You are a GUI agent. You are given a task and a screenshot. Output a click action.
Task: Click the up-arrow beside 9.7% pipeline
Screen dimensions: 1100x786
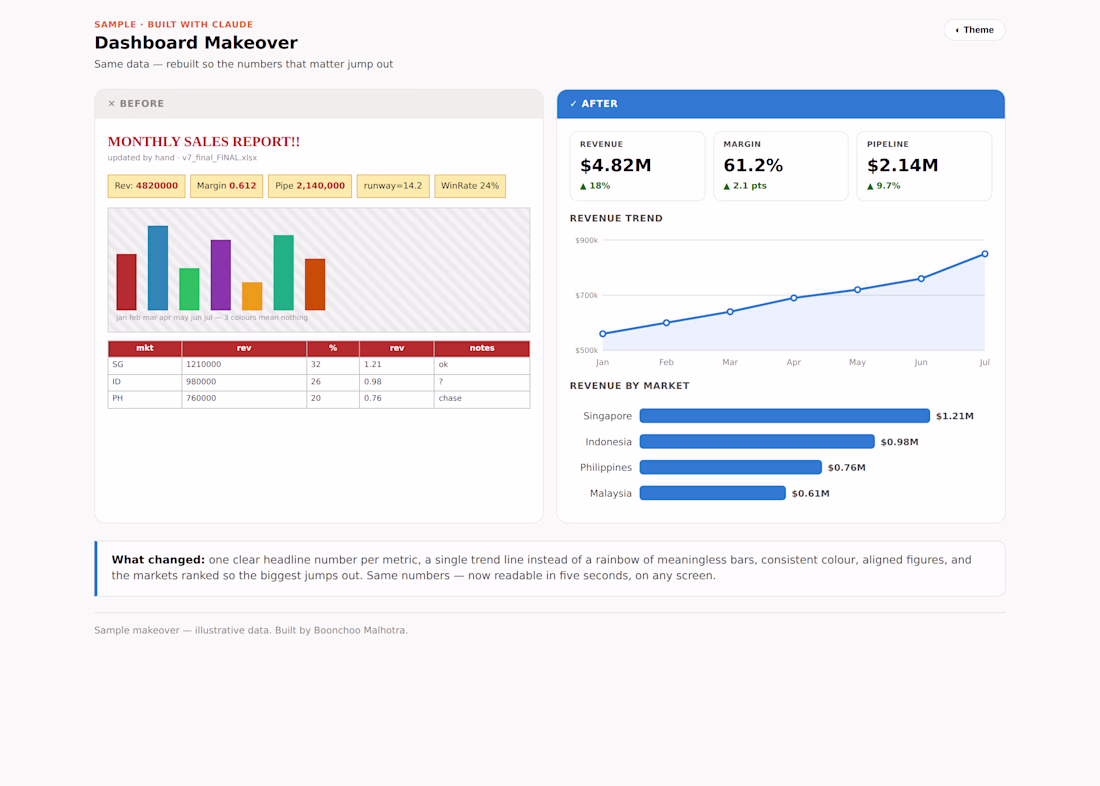[870, 187]
